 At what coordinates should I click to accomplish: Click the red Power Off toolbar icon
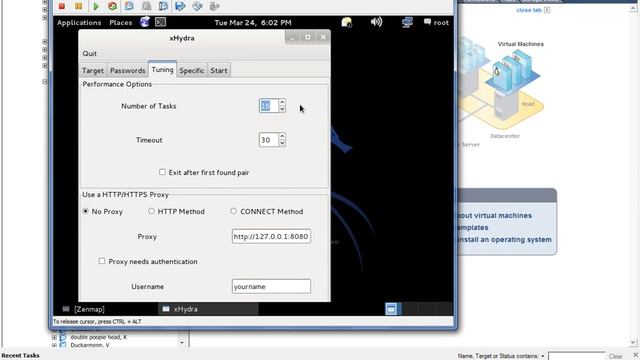tap(62, 6)
